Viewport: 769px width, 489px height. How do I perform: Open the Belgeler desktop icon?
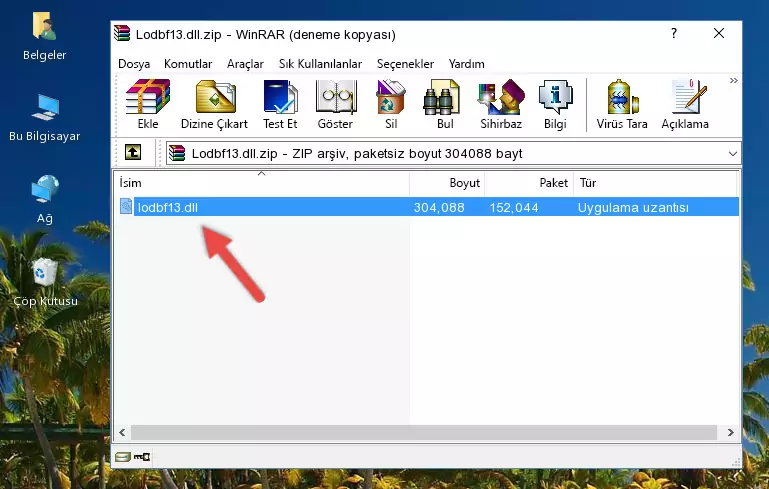[44, 36]
